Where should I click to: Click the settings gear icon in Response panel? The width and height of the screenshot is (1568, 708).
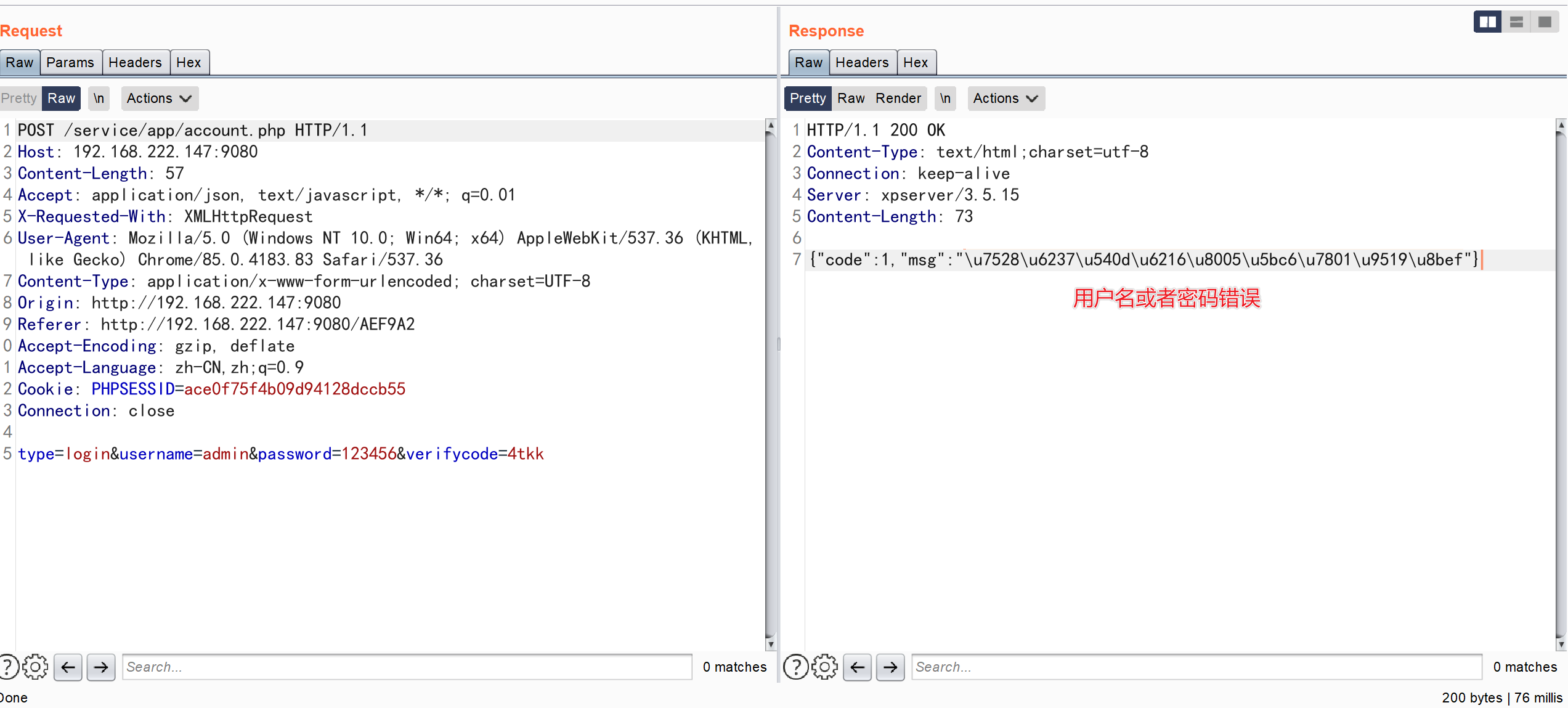click(x=824, y=667)
